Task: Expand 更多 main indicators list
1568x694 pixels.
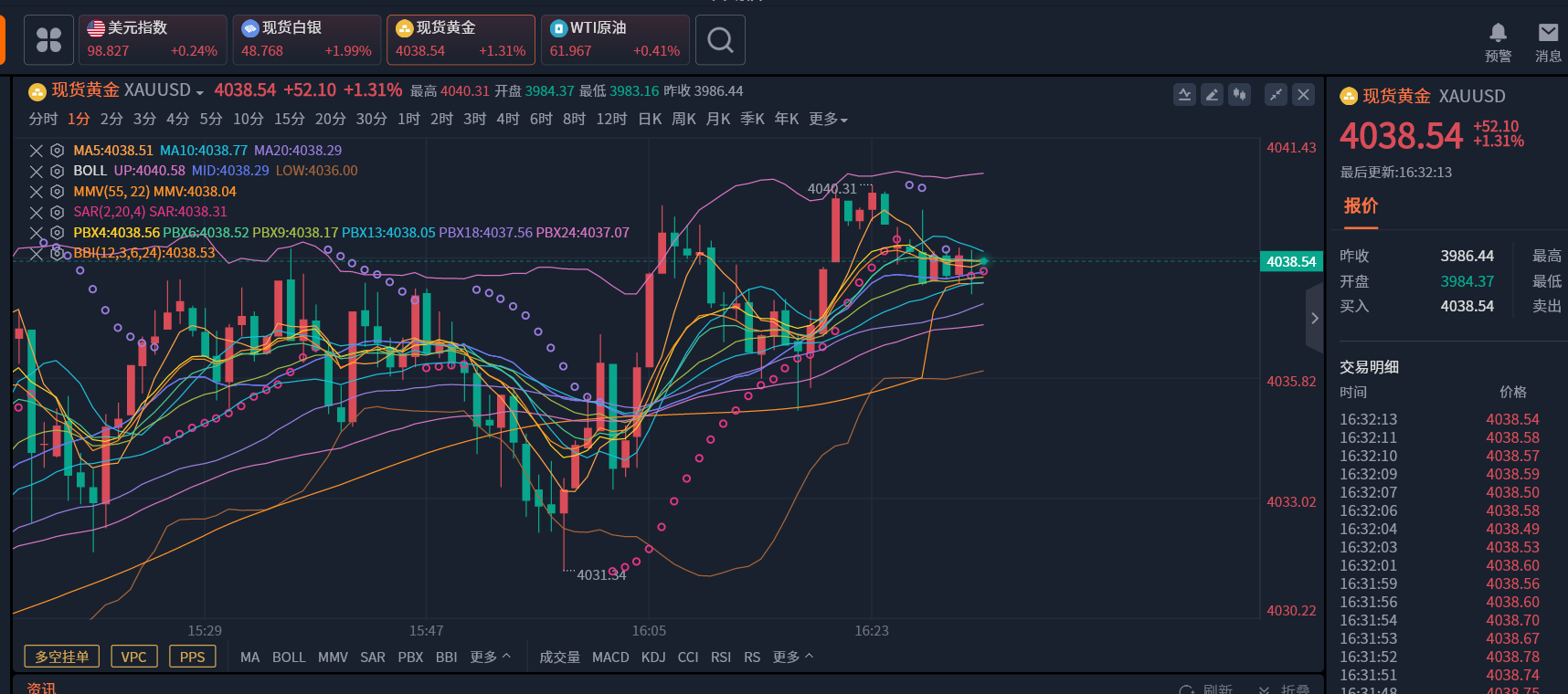Action: pyautogui.click(x=491, y=657)
